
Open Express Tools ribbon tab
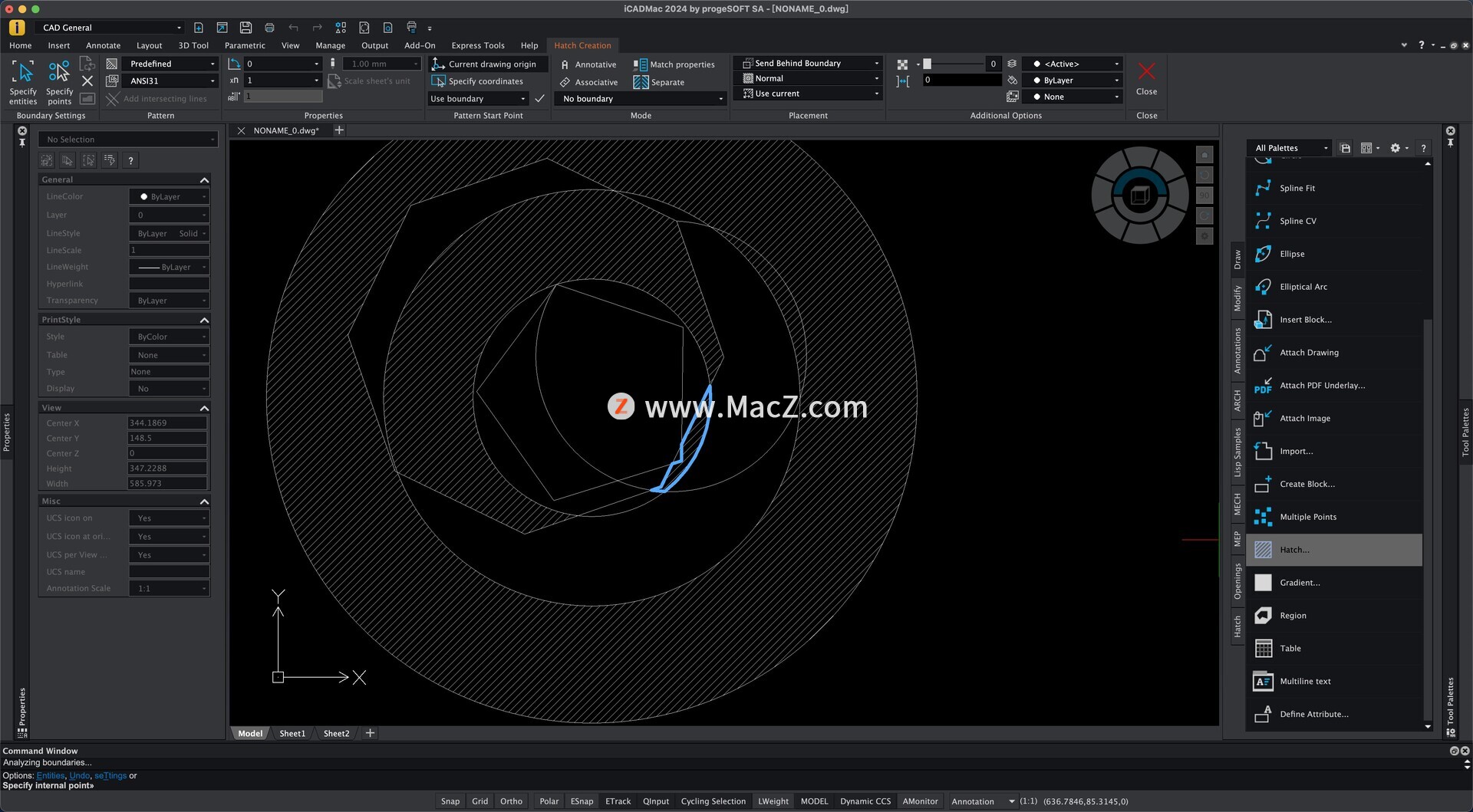[477, 45]
